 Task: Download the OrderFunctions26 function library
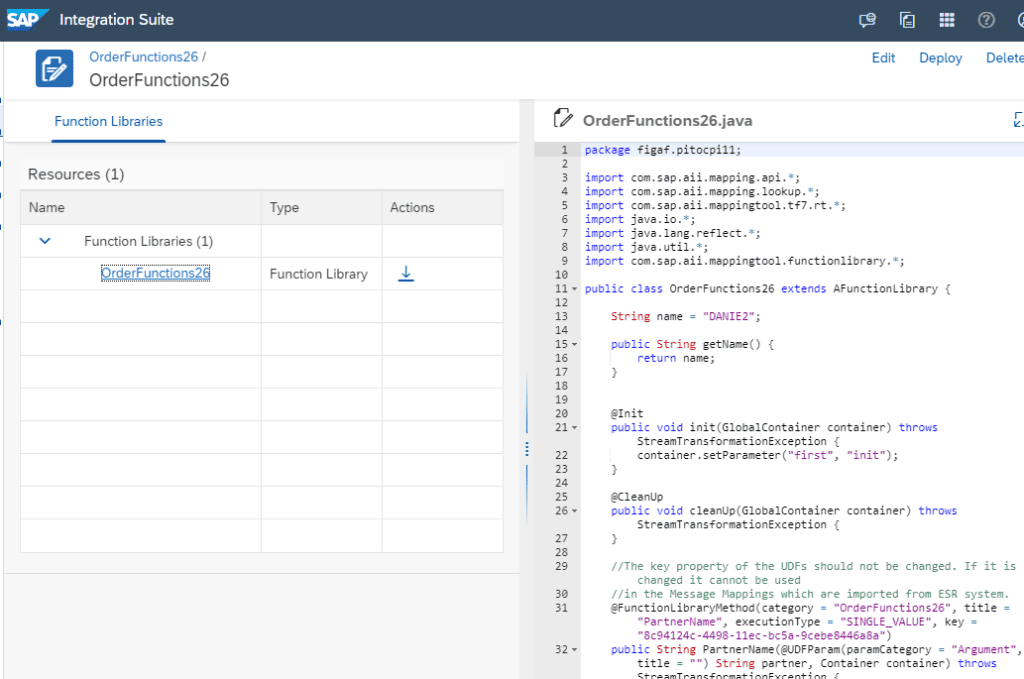click(x=406, y=274)
